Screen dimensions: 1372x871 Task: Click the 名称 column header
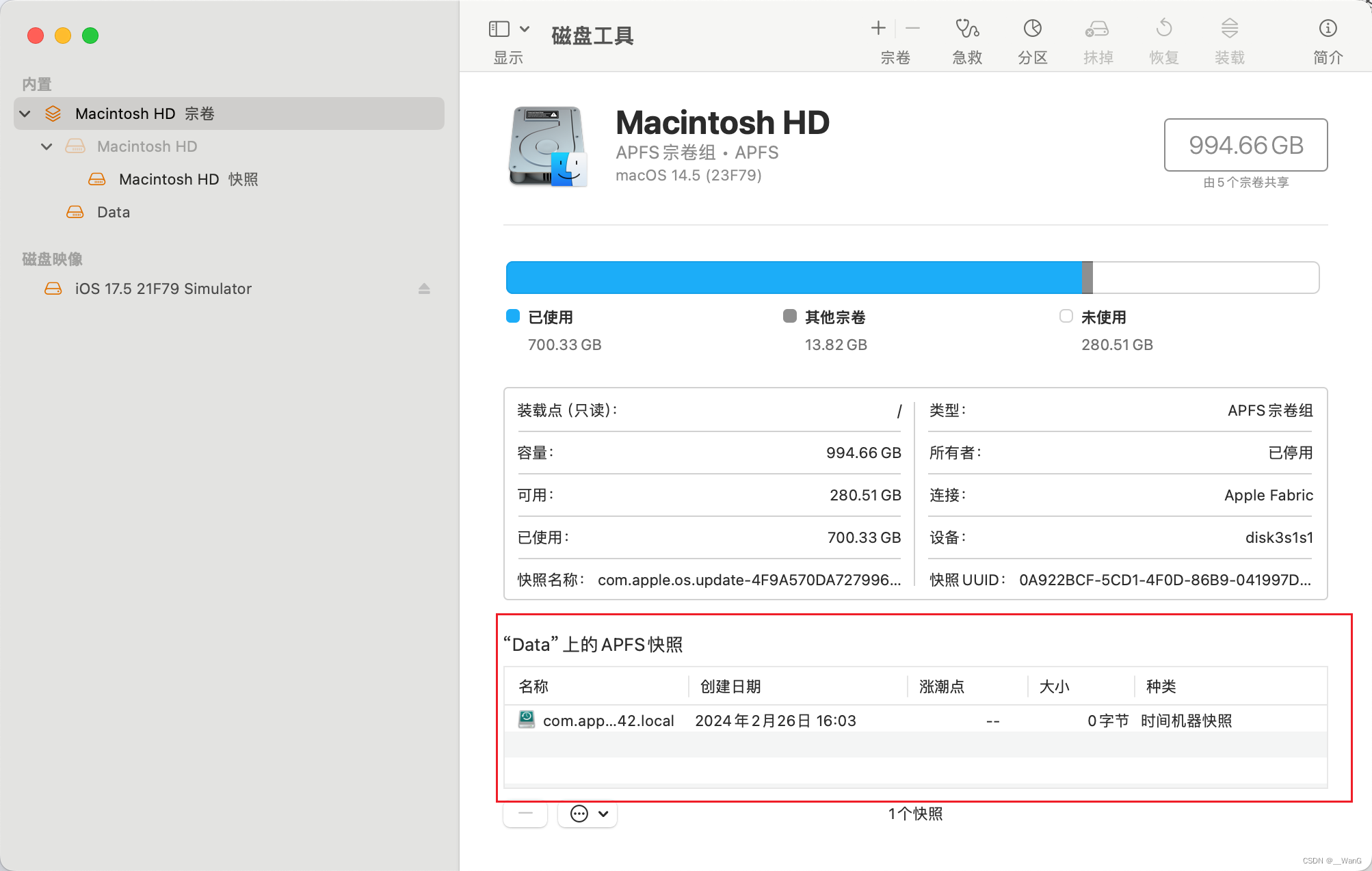(x=533, y=686)
